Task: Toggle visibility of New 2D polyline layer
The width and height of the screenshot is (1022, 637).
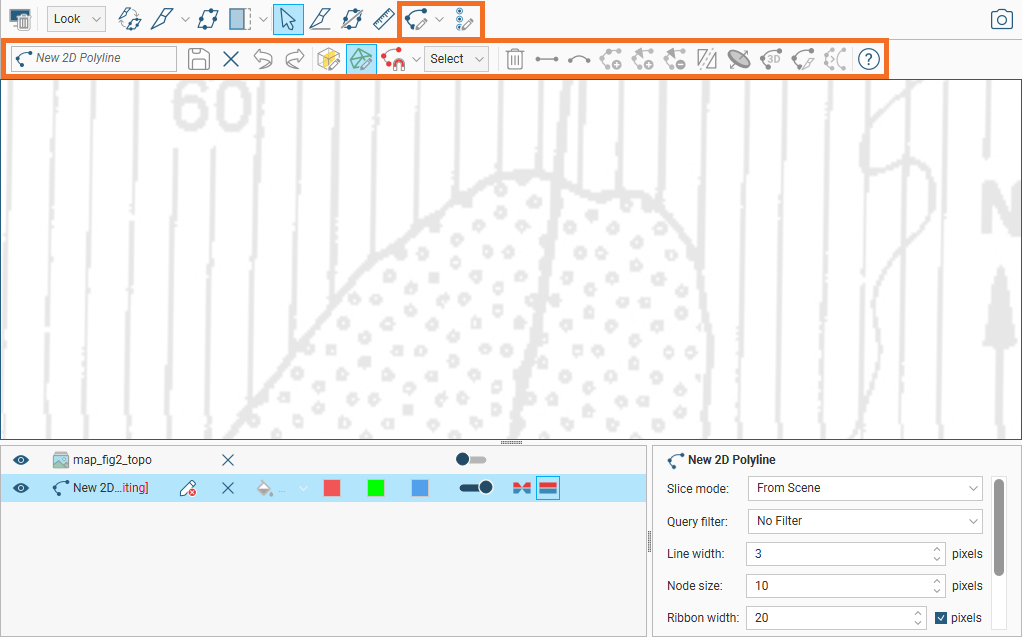Action: (x=22, y=488)
